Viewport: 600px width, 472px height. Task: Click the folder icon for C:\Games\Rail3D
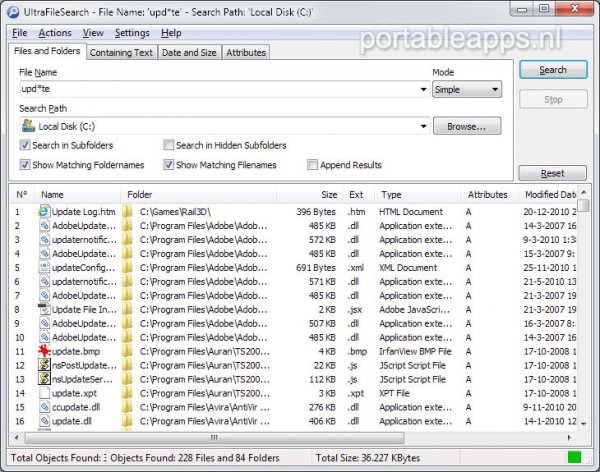click(x=128, y=212)
